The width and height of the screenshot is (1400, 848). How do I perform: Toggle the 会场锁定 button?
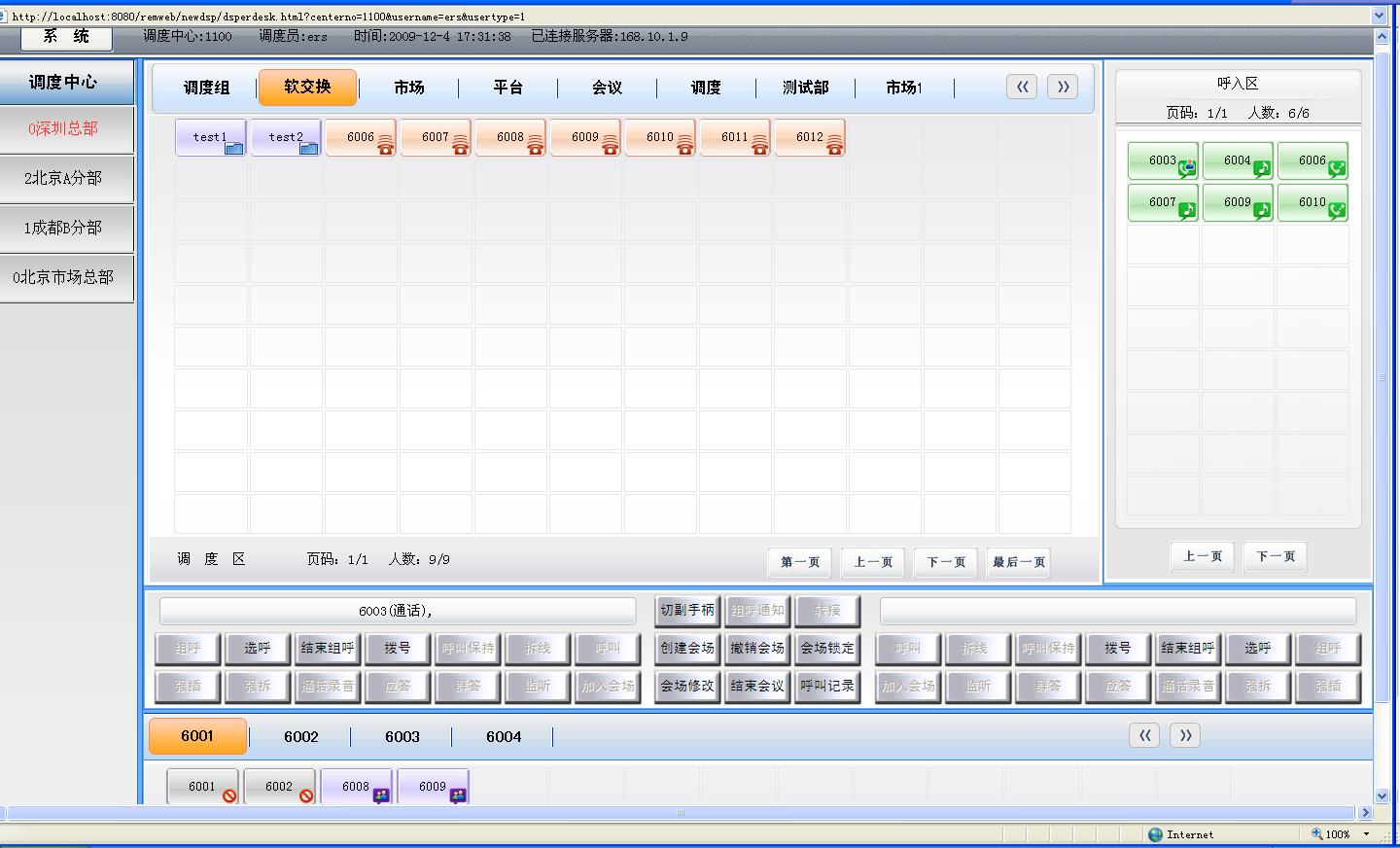[x=827, y=649]
